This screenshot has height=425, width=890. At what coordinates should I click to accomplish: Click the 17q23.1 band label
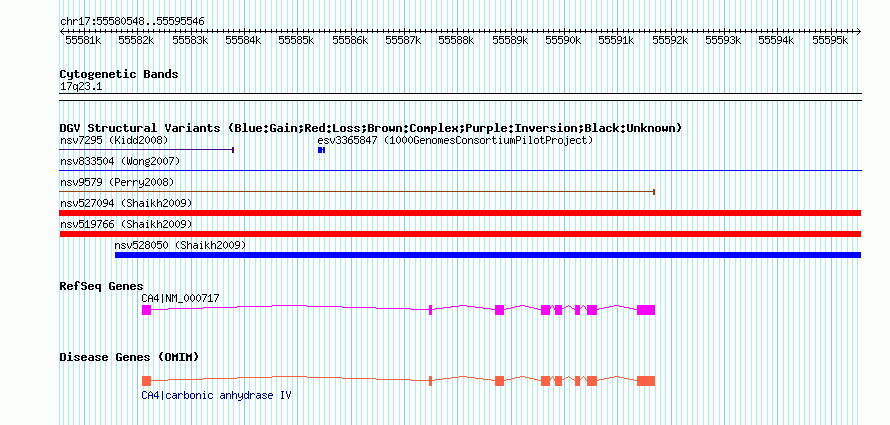coord(82,87)
